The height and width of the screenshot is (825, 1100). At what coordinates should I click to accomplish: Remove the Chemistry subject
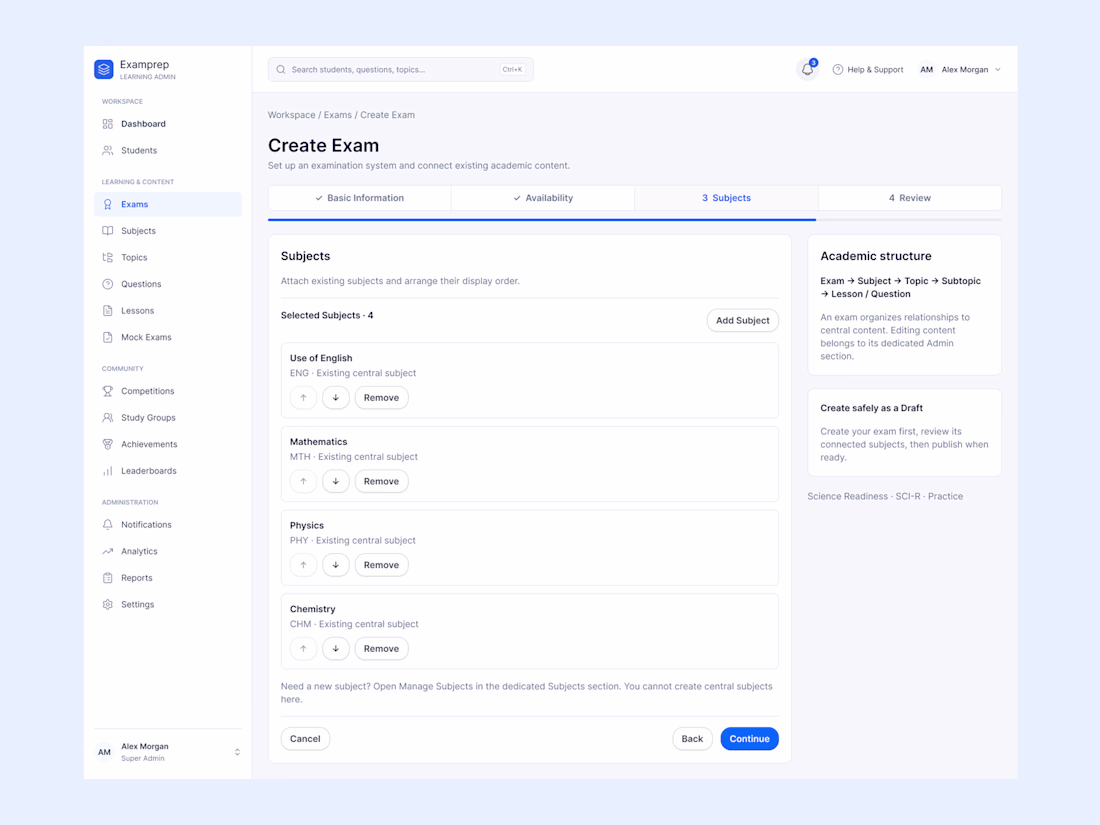[382, 649]
